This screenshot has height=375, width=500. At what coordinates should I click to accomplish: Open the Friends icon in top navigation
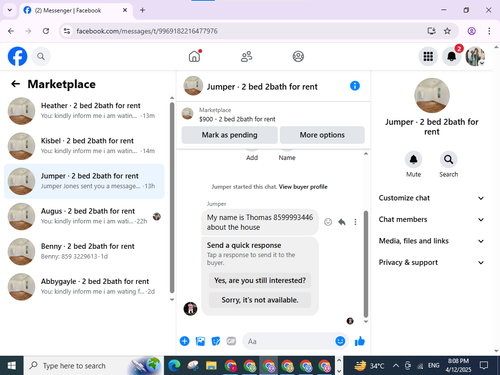247,56
